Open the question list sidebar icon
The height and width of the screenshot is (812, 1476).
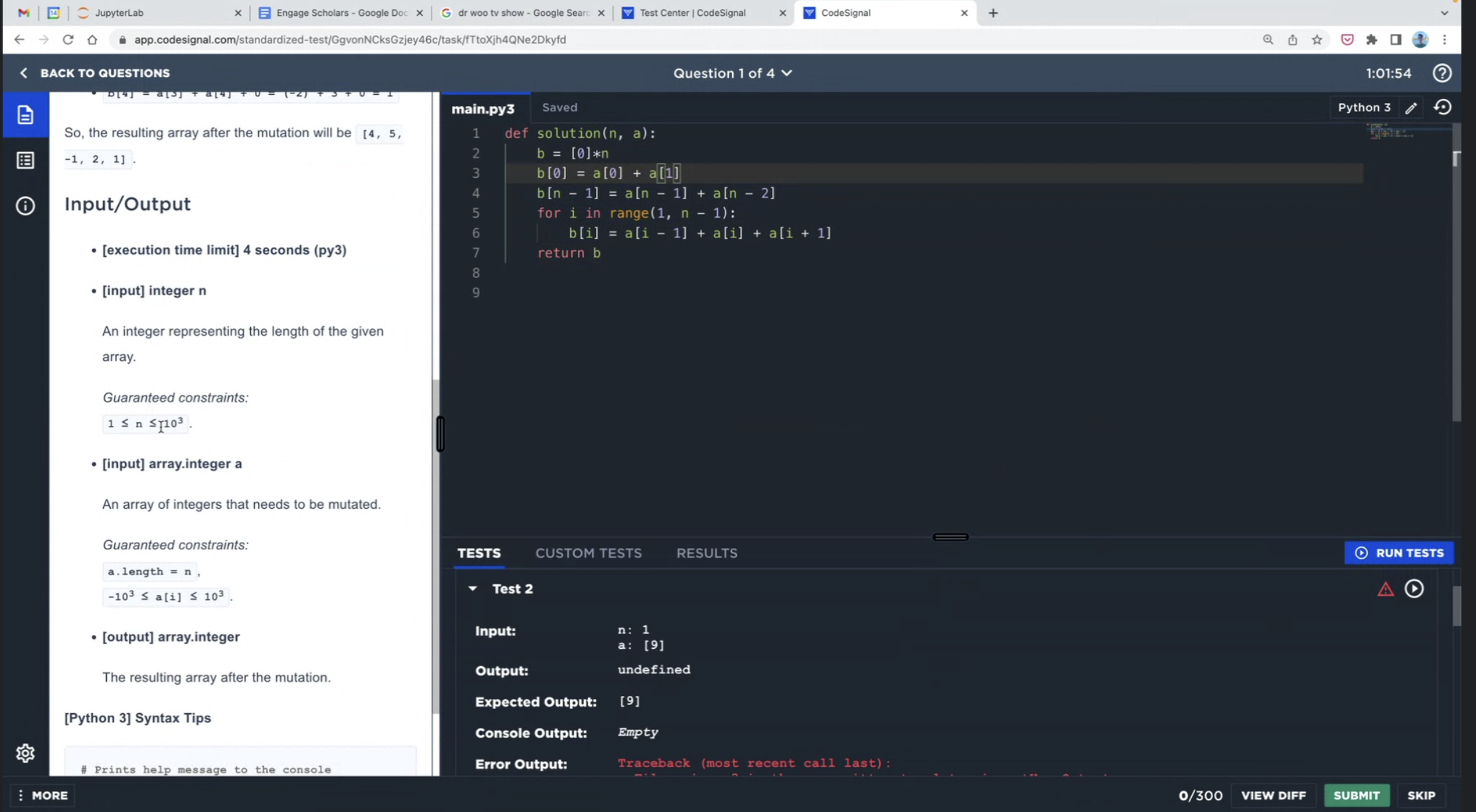(x=25, y=160)
